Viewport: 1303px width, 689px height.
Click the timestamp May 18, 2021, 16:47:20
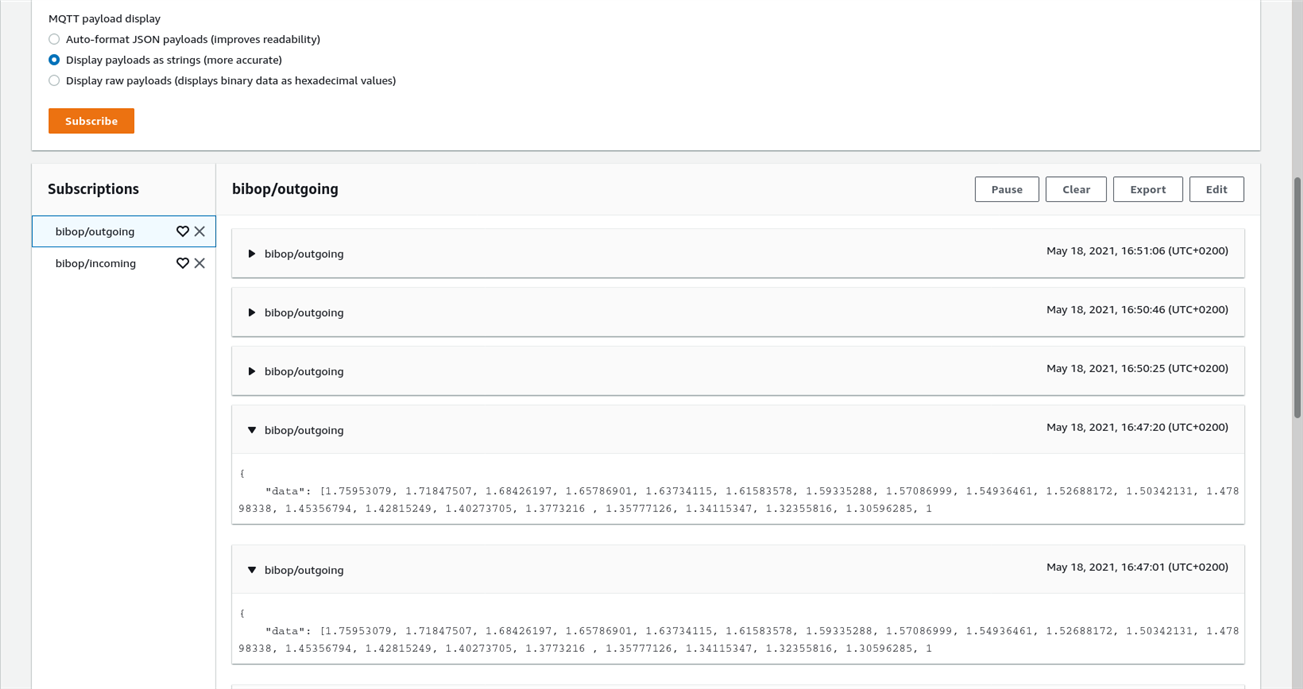point(1137,427)
